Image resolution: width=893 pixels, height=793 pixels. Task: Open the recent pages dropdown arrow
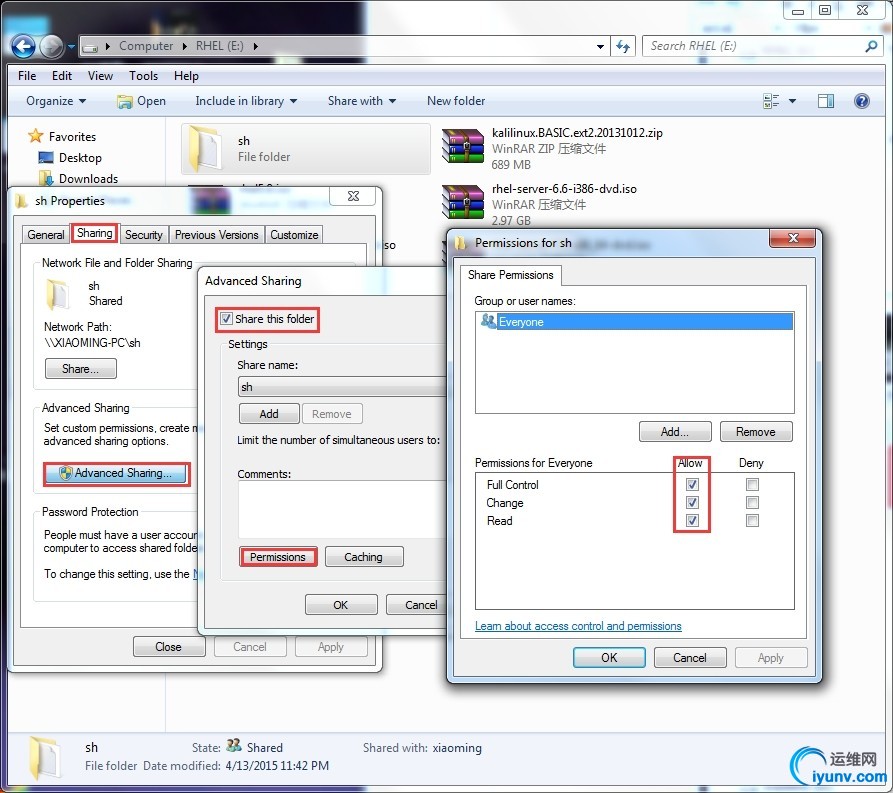71,46
